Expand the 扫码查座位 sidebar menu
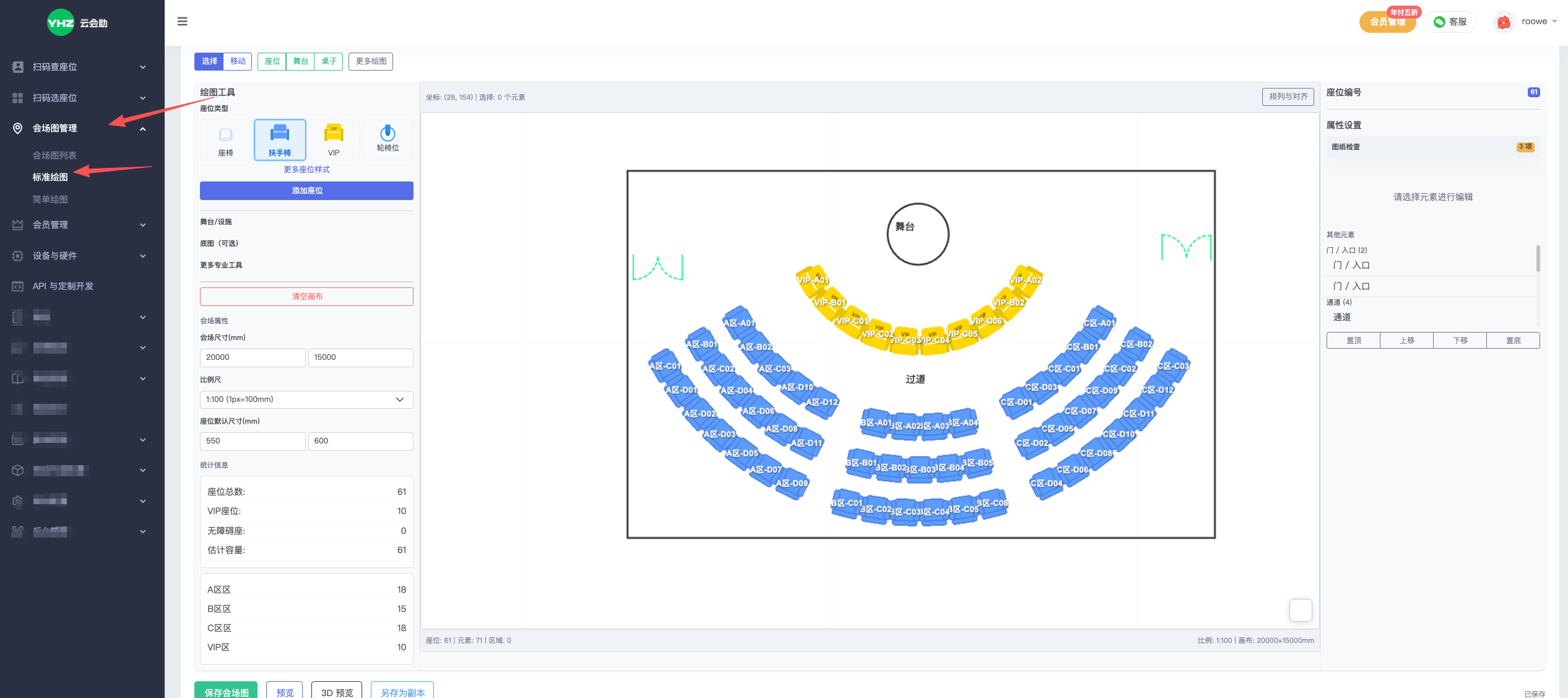This screenshot has height=698, width=1568. pos(82,67)
